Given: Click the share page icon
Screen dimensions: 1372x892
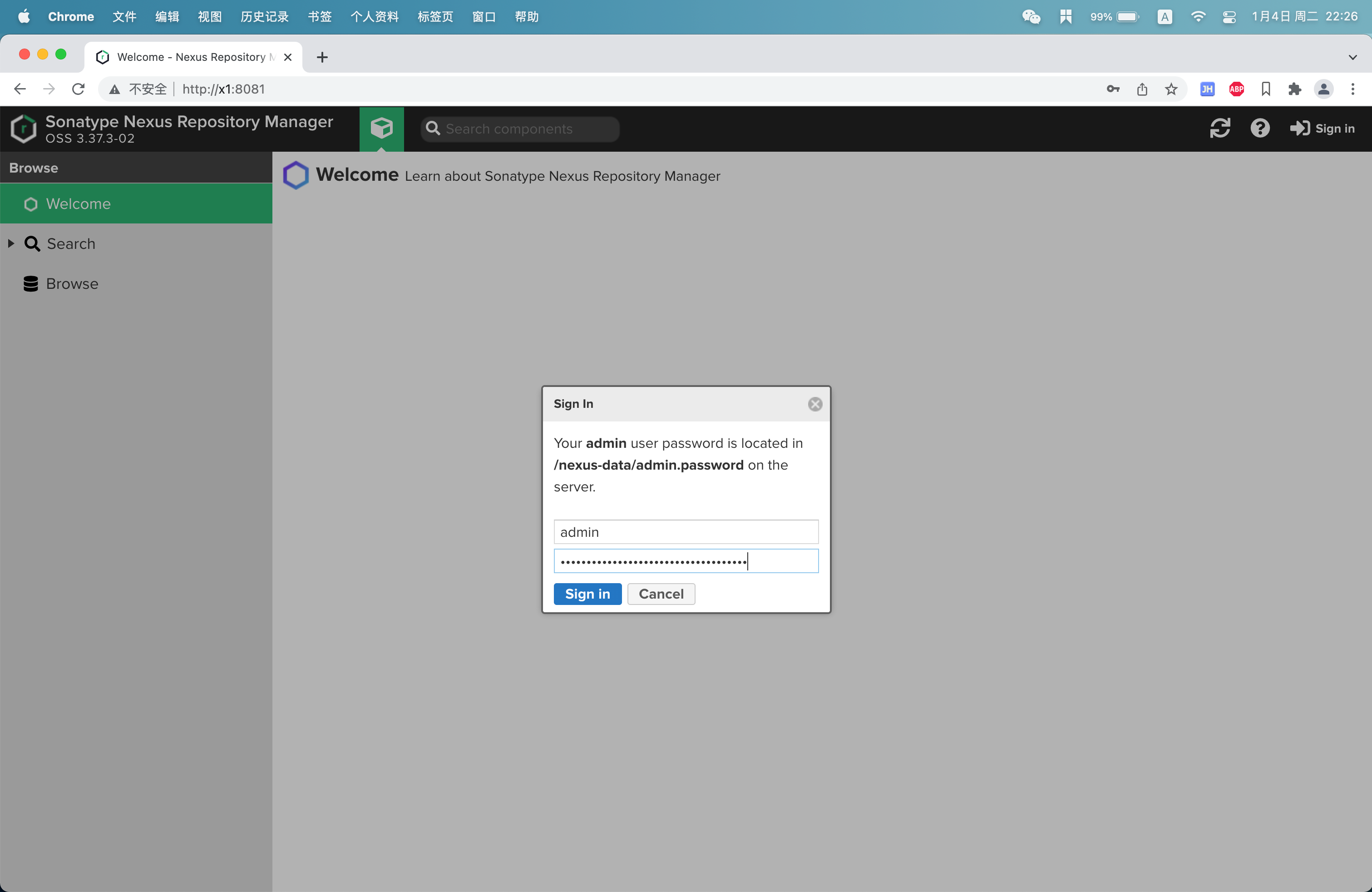Looking at the screenshot, I should pyautogui.click(x=1142, y=89).
